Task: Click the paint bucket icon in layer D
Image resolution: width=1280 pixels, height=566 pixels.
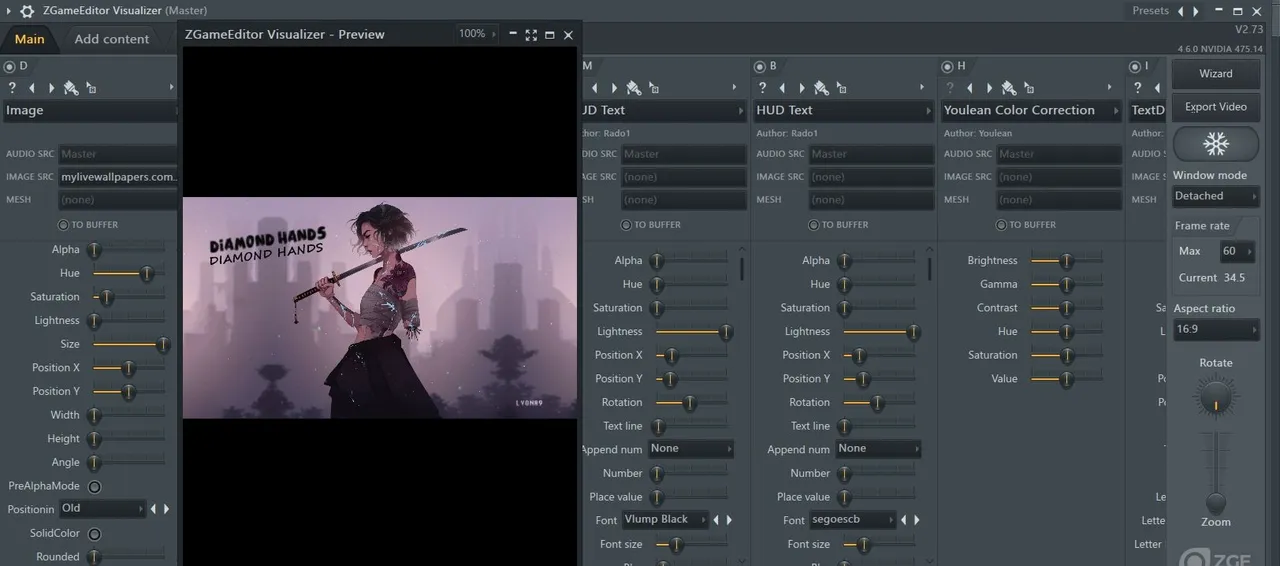Action: click(x=71, y=88)
